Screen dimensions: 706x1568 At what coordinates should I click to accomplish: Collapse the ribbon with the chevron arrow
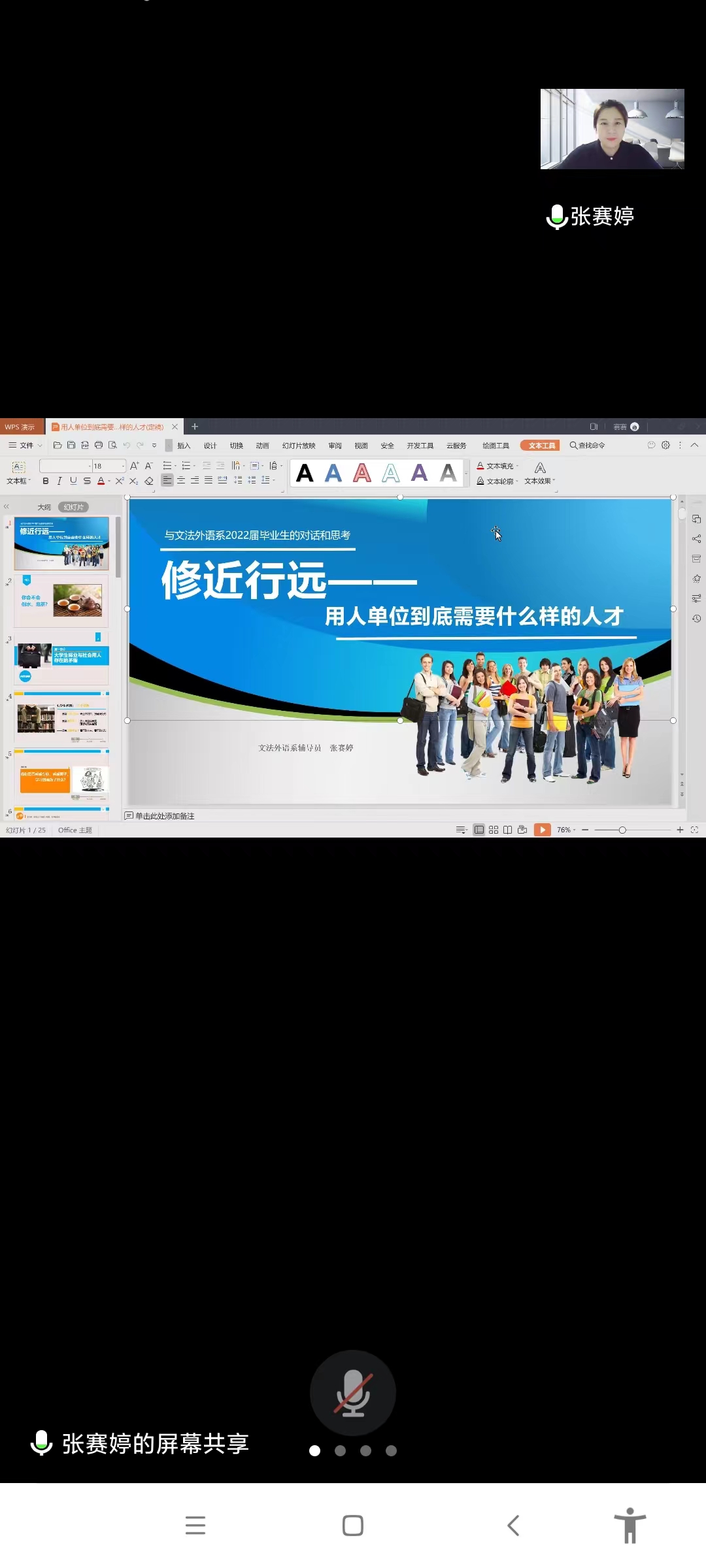click(694, 445)
